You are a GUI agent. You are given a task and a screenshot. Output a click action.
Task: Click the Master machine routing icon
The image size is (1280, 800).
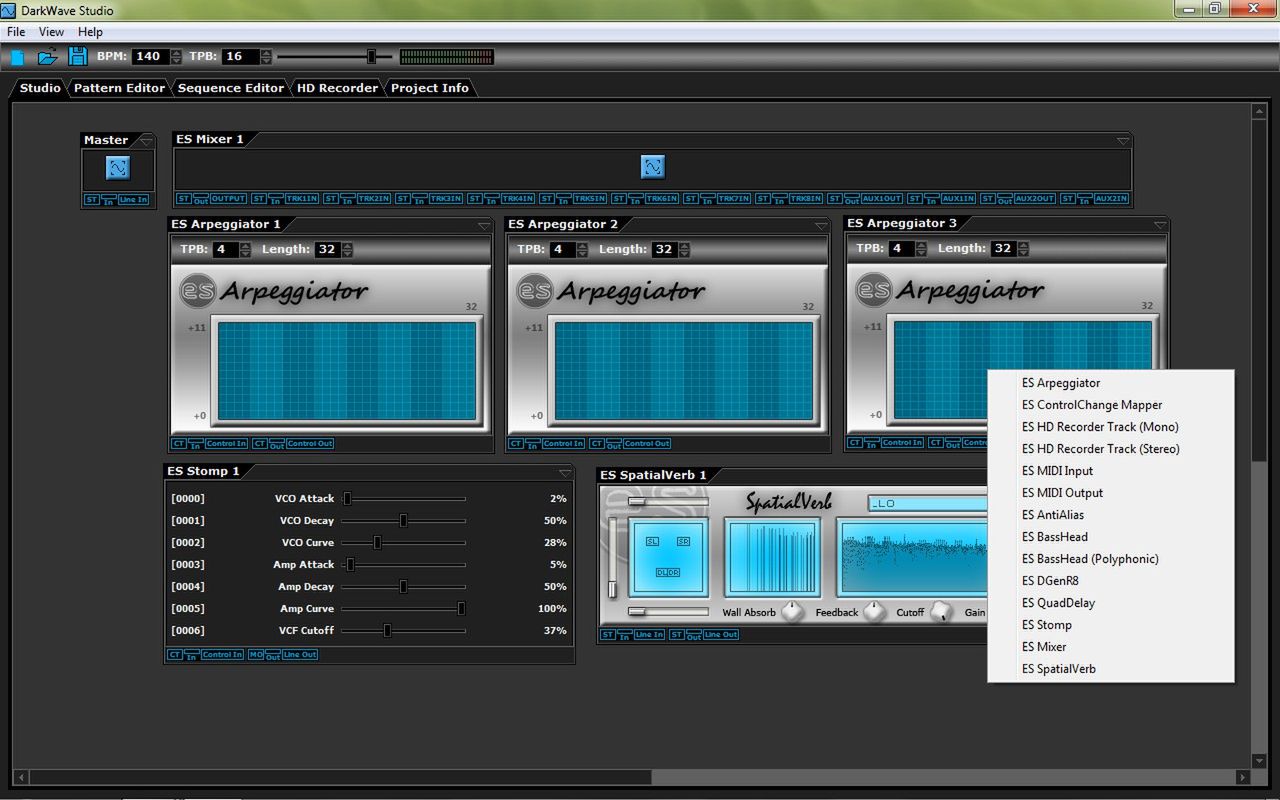[x=118, y=168]
